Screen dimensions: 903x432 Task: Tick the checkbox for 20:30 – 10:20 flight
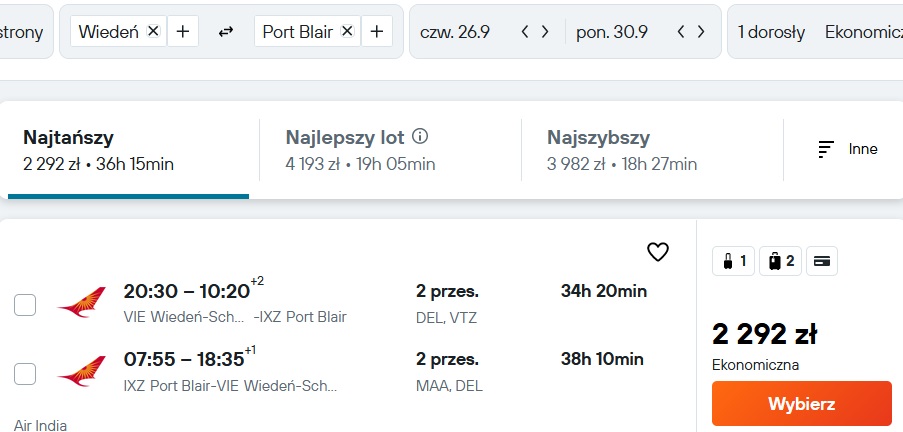click(25, 305)
